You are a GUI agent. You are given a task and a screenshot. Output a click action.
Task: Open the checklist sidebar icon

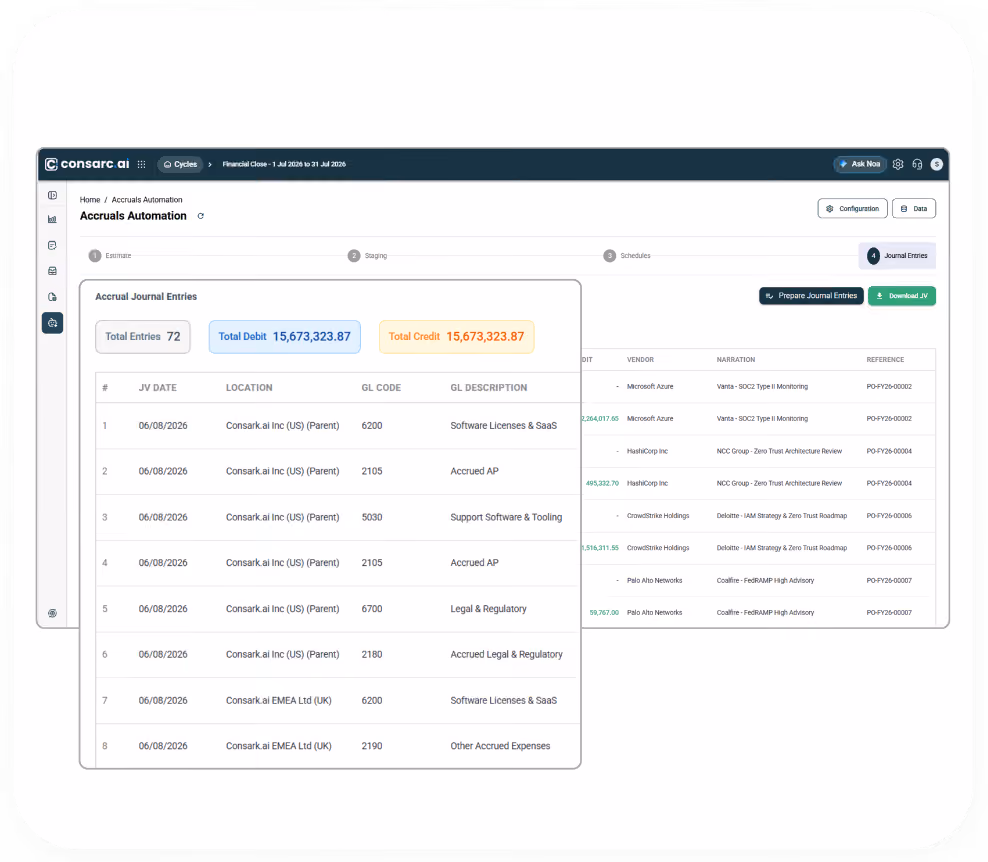click(x=52, y=245)
